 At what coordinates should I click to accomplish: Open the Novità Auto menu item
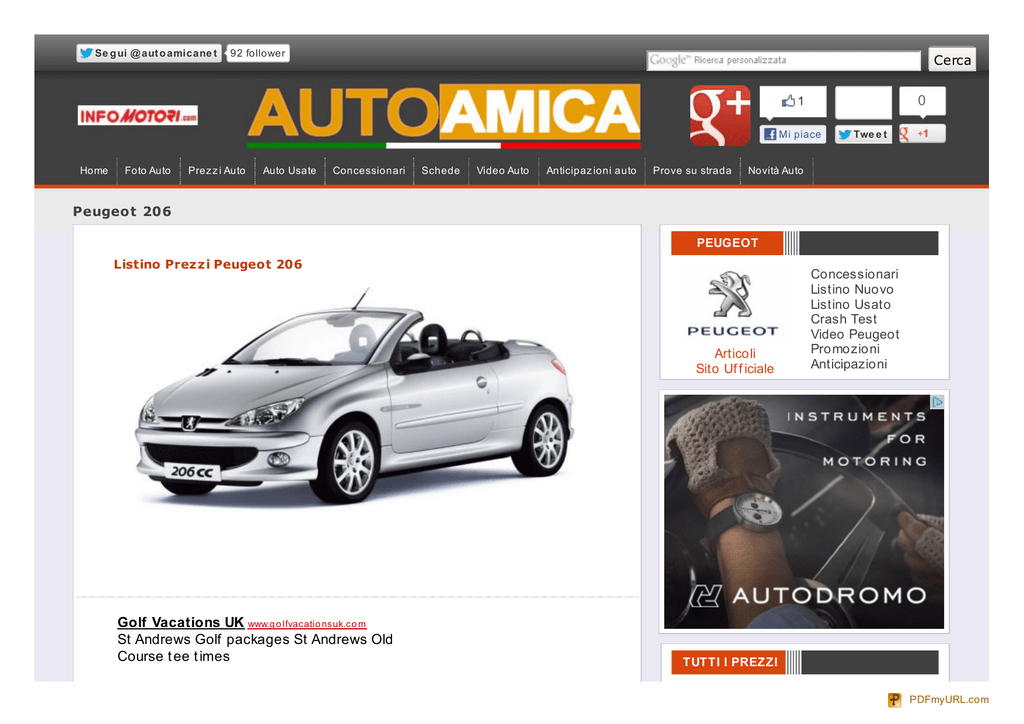[776, 170]
